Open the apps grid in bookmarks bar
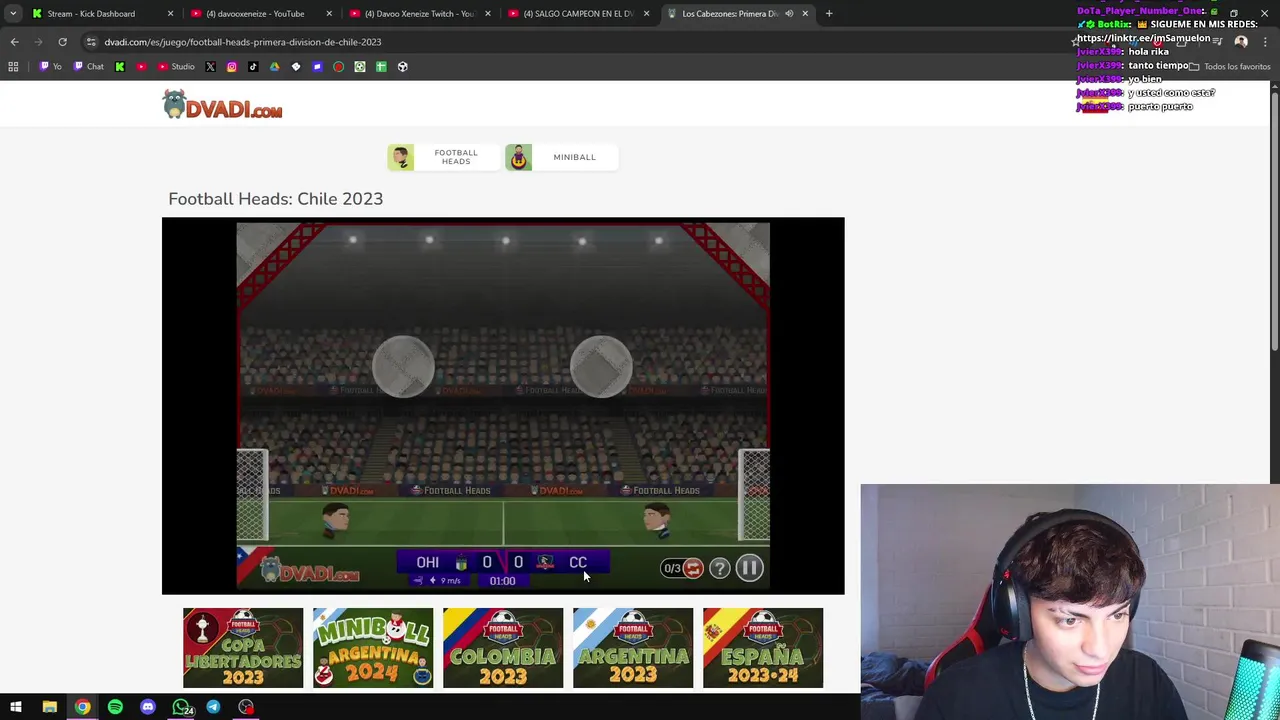Image resolution: width=1280 pixels, height=720 pixels. coord(13,67)
